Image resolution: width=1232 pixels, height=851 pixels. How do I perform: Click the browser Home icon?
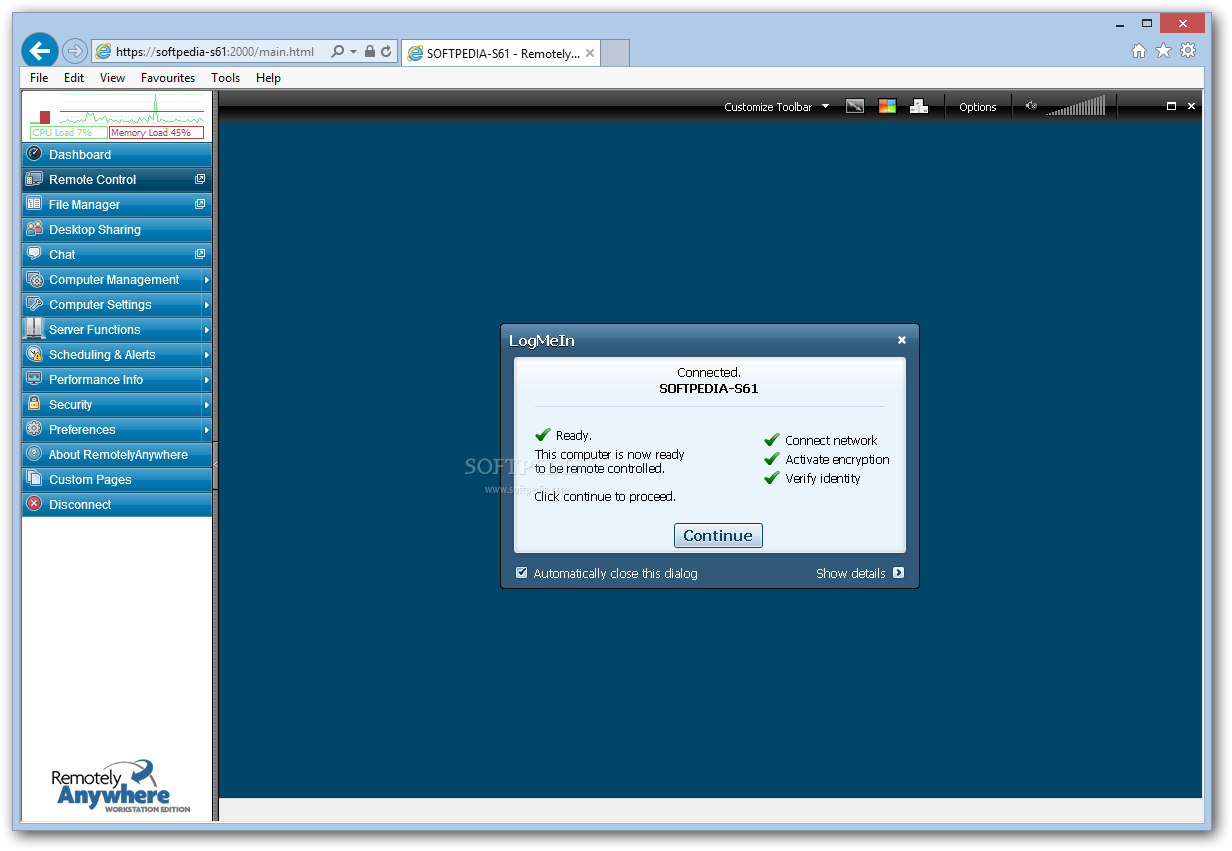click(x=1139, y=51)
